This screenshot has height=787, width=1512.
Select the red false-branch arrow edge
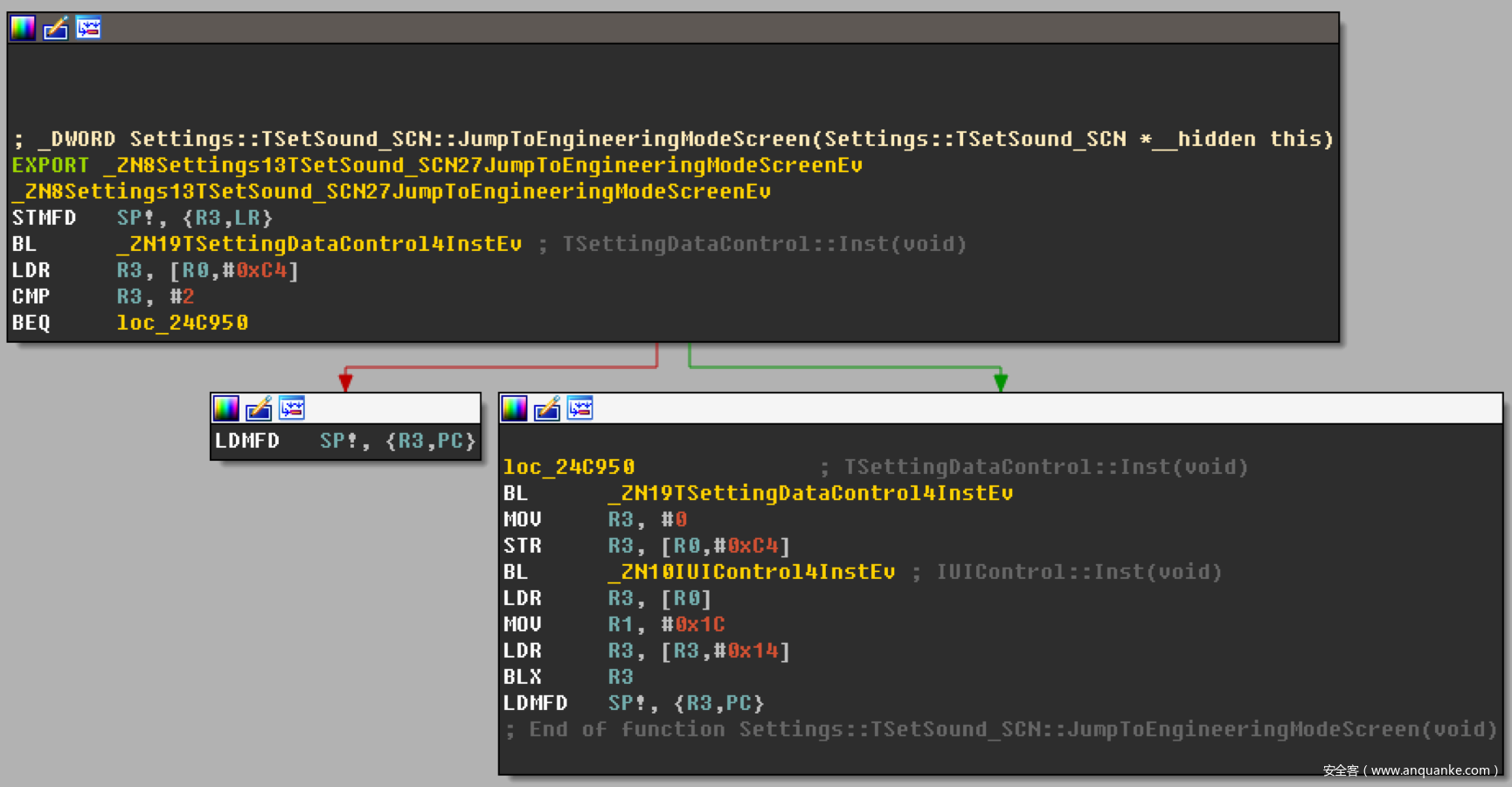point(500,367)
